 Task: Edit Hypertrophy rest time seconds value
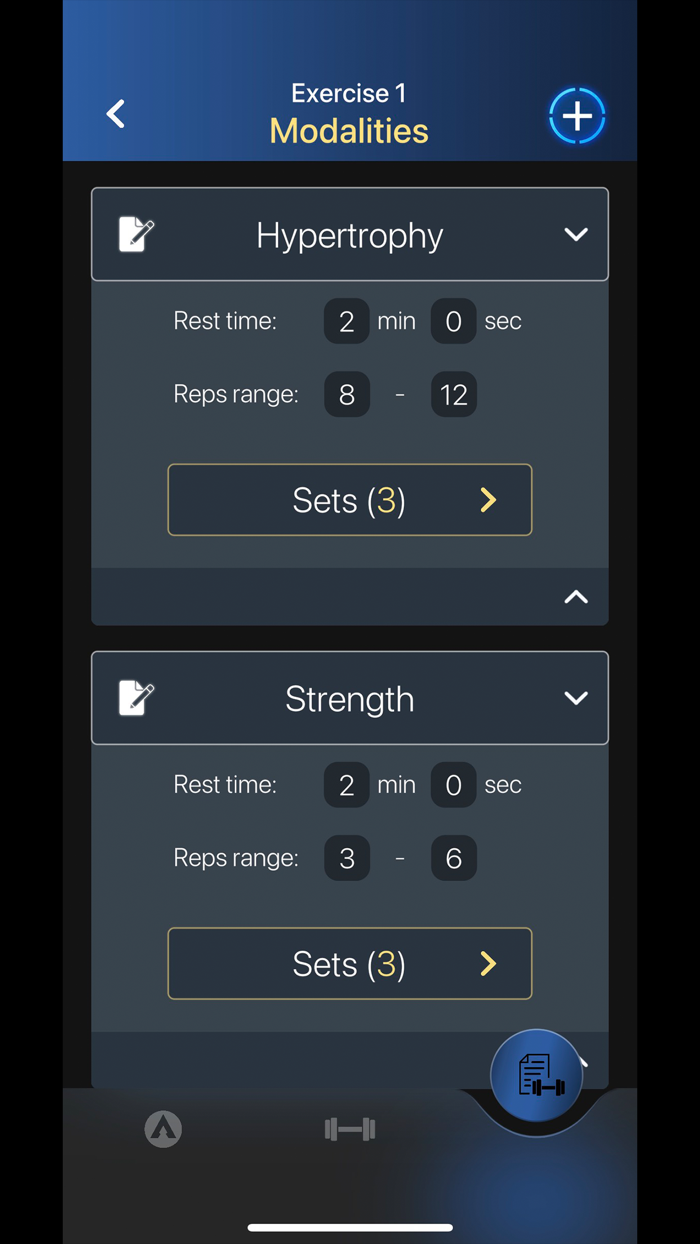(x=453, y=321)
